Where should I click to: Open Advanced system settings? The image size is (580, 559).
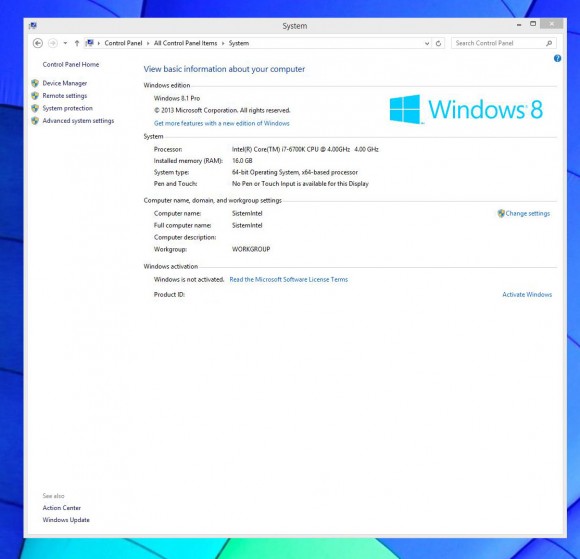pyautogui.click(x=78, y=121)
